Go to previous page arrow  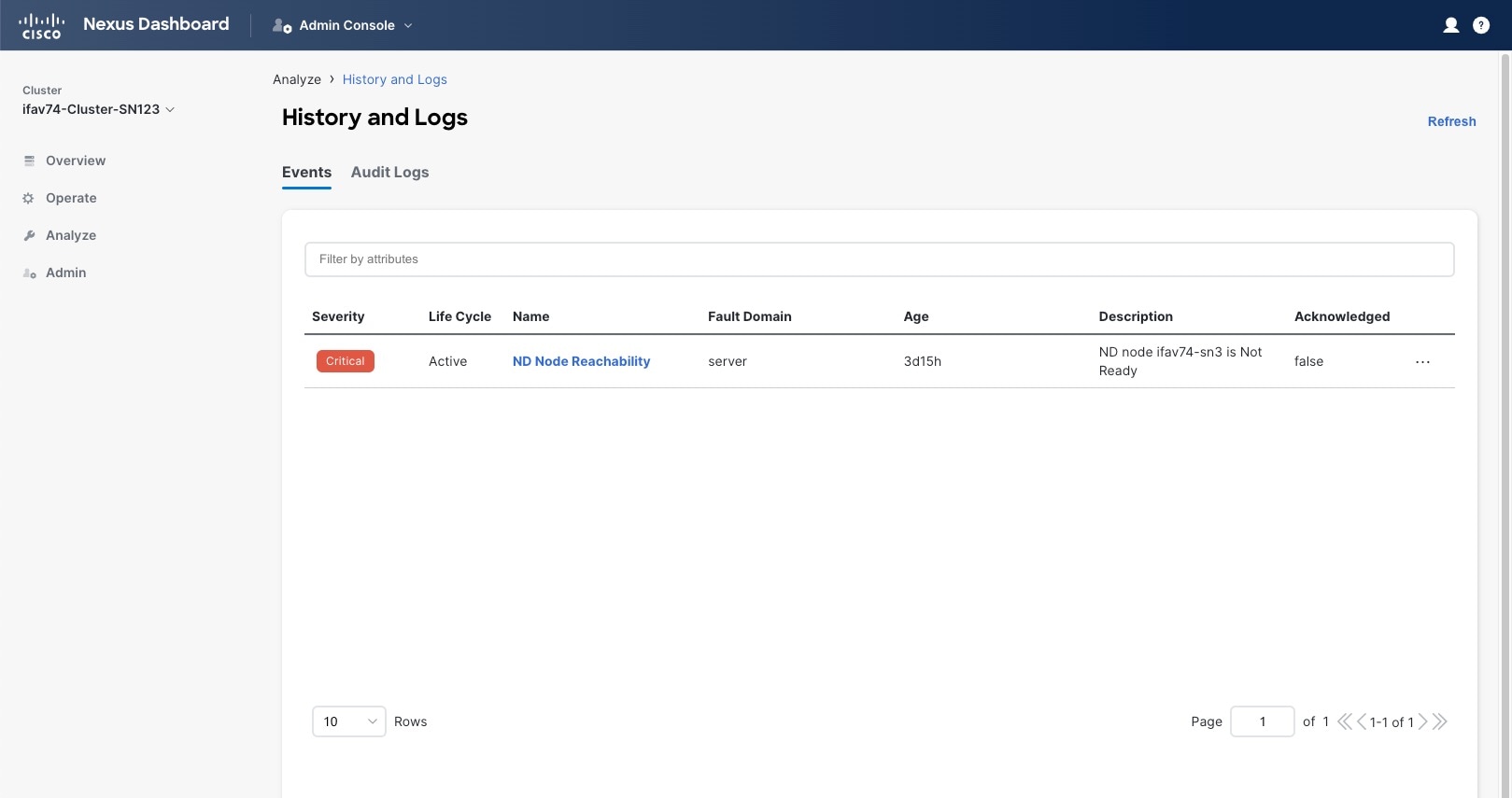click(1362, 721)
